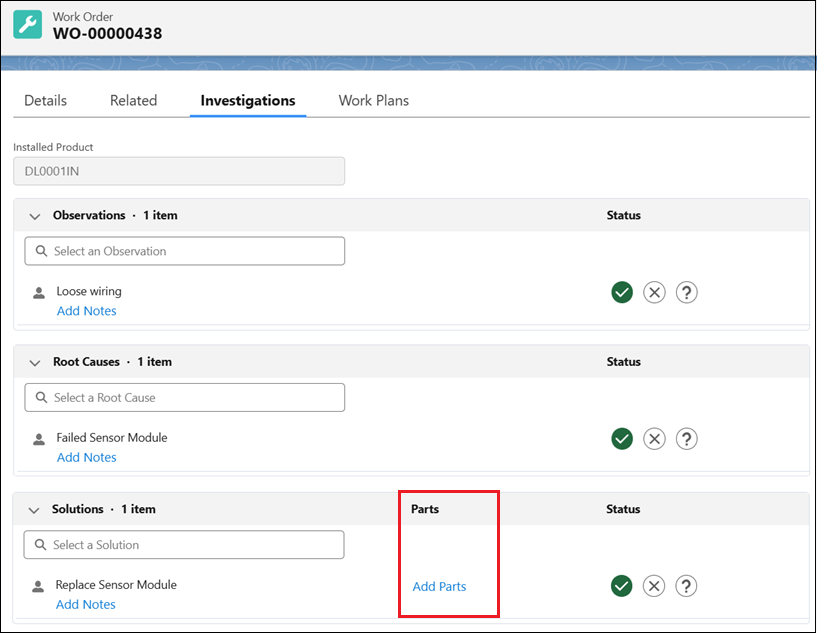Click Status header in Root Causes section
The image size is (817, 634).
pyautogui.click(x=624, y=362)
